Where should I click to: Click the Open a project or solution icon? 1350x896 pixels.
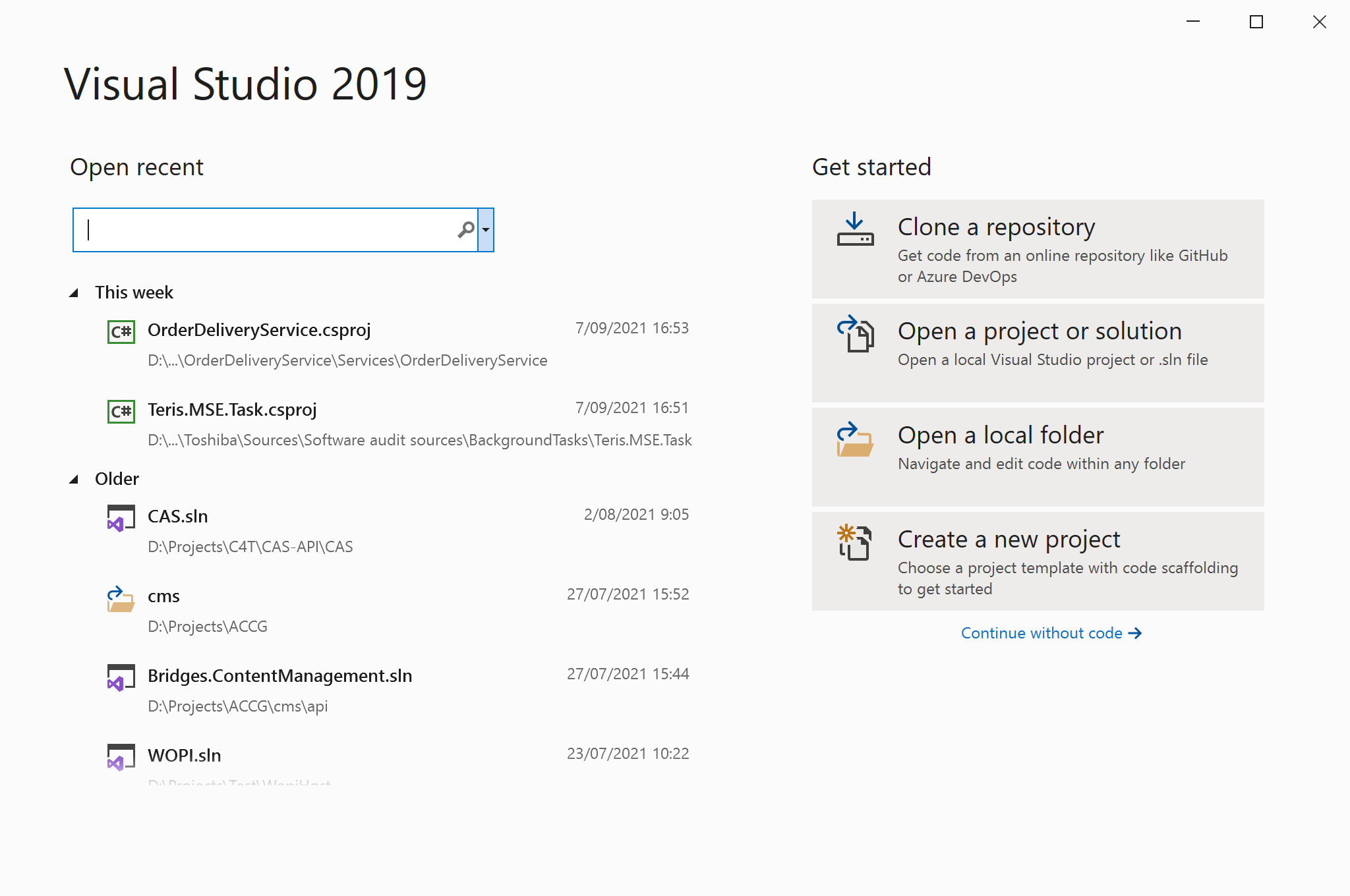(855, 333)
